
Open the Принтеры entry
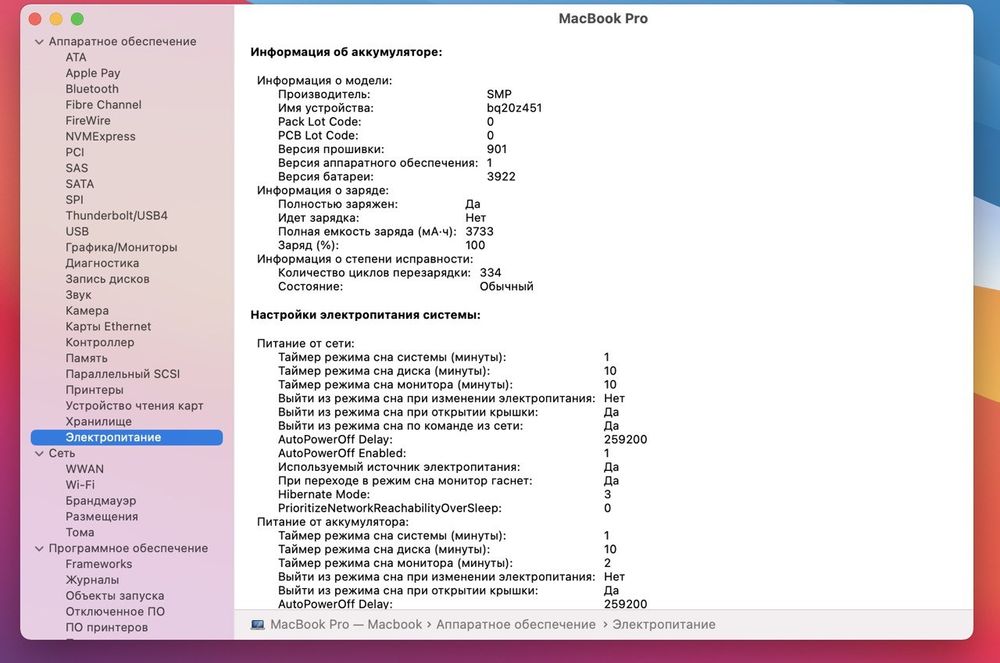[x=94, y=390]
